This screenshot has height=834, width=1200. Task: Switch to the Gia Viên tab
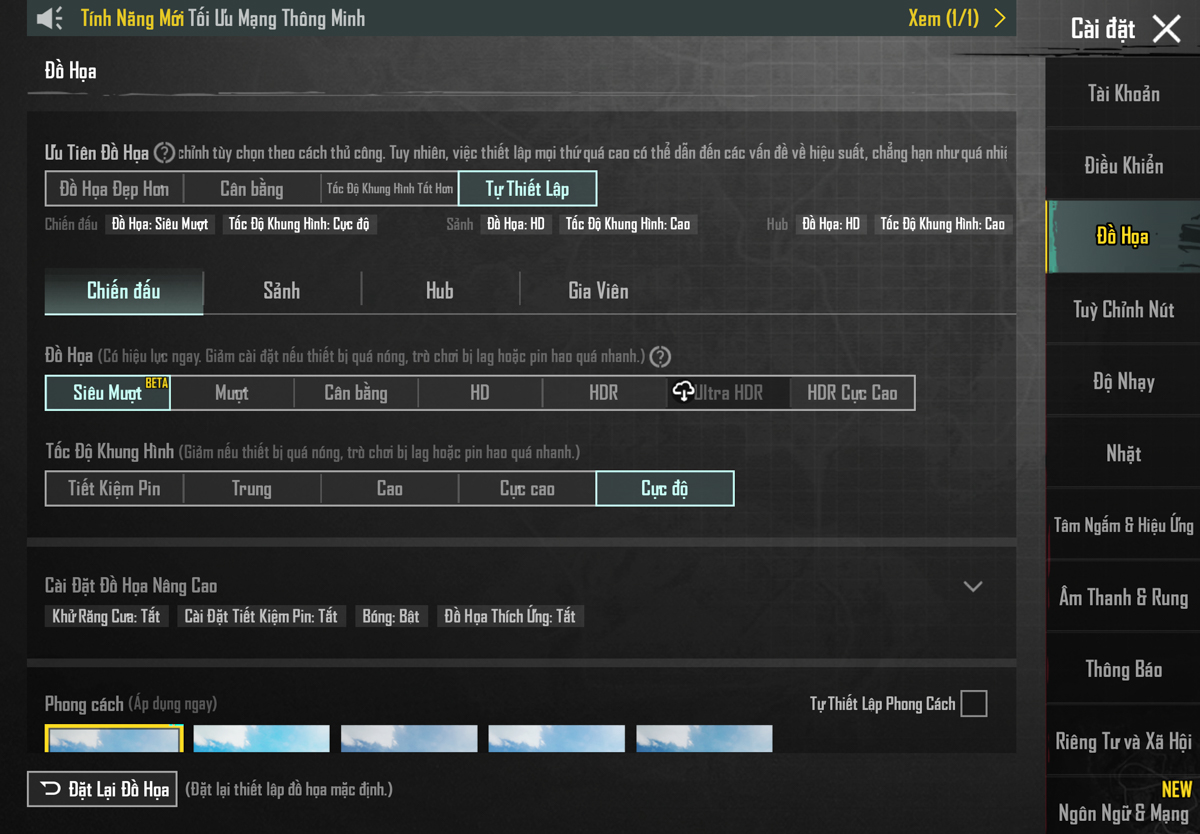coord(598,291)
